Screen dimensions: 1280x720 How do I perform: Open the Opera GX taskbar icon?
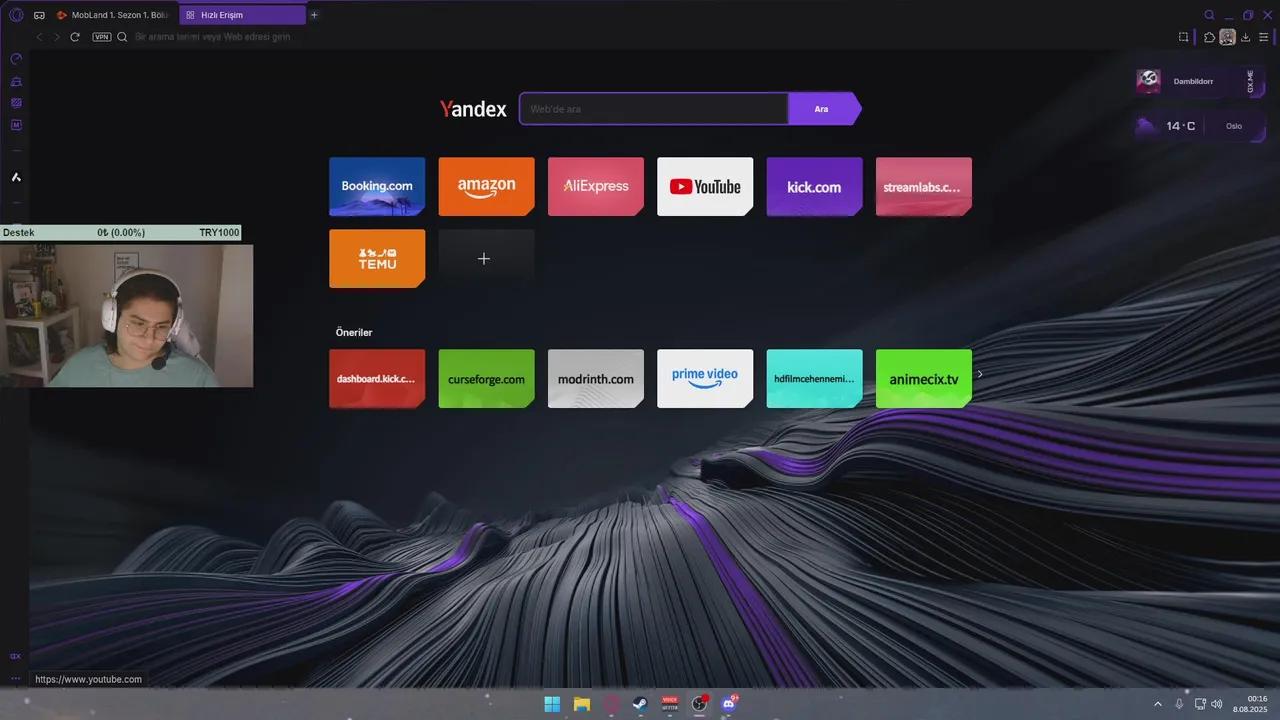(x=611, y=704)
